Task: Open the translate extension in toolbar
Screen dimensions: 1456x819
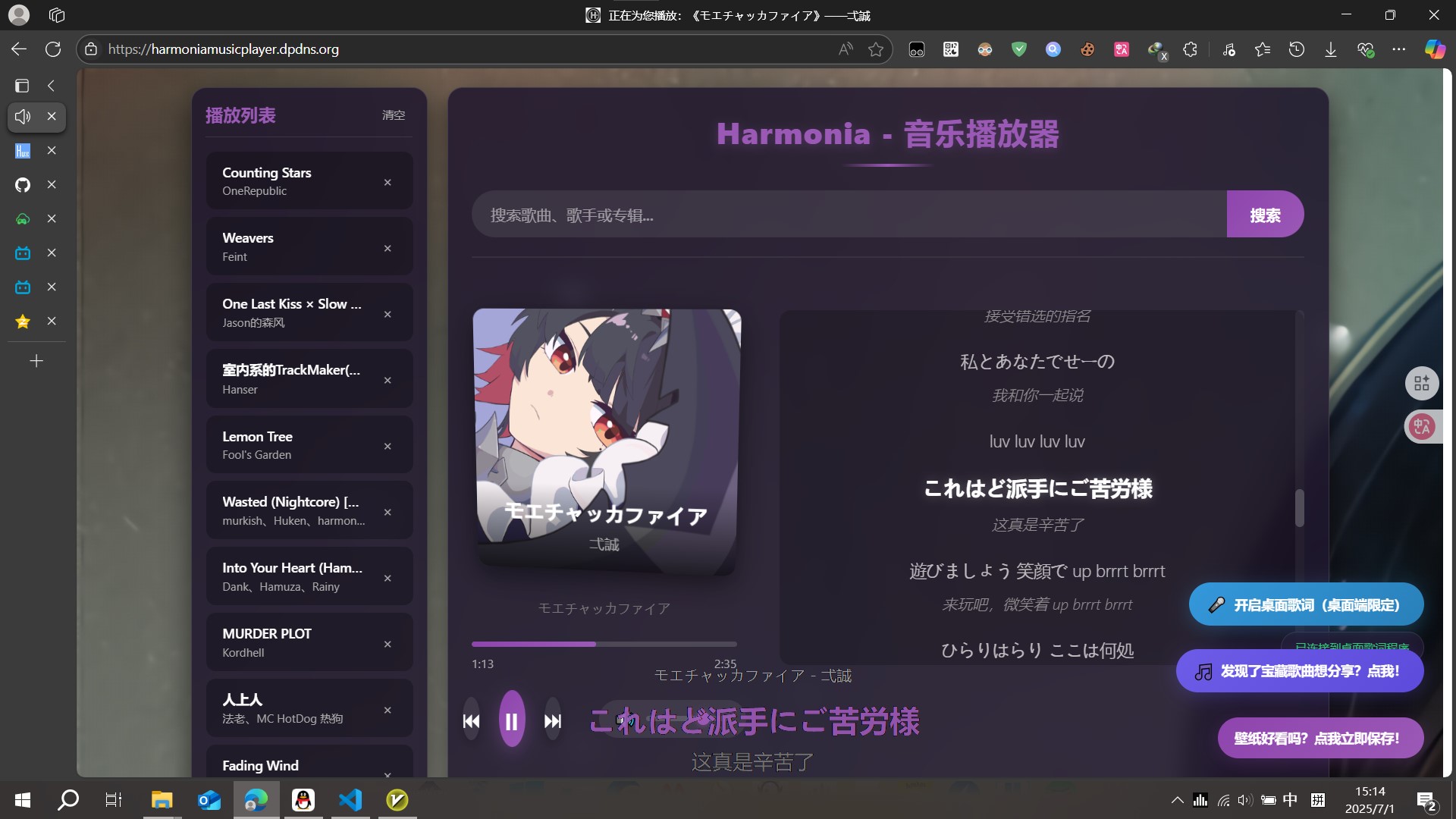Action: point(1122,49)
